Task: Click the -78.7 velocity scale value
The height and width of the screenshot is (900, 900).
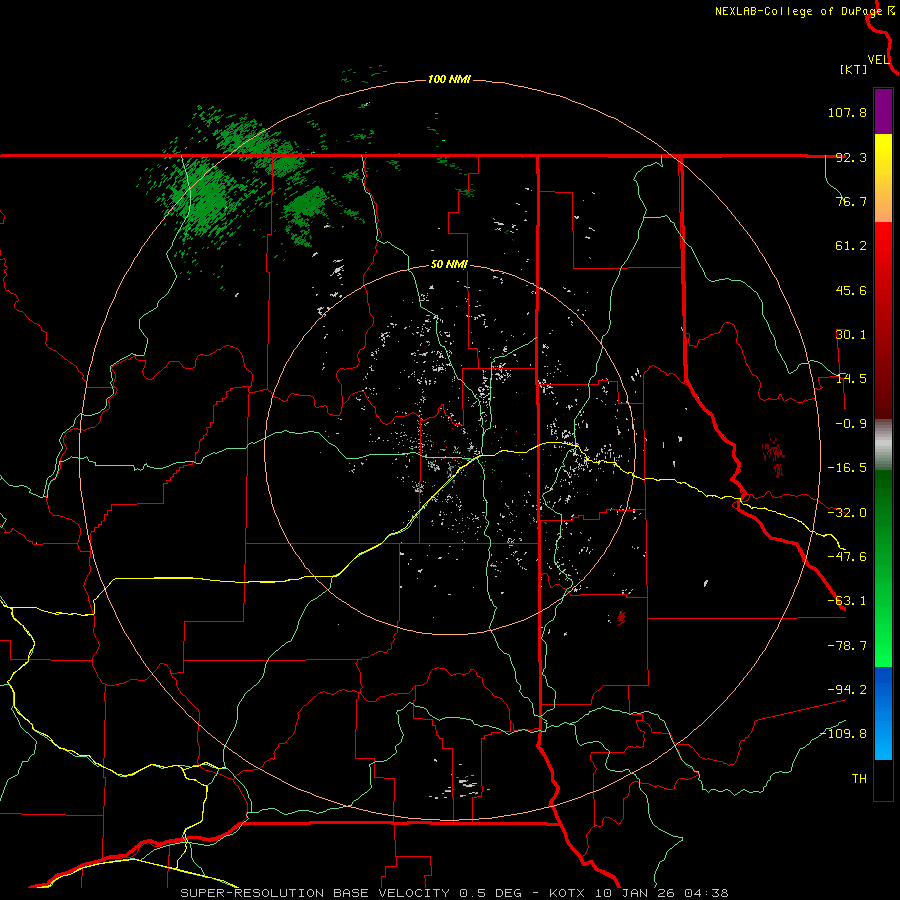Action: [x=847, y=646]
